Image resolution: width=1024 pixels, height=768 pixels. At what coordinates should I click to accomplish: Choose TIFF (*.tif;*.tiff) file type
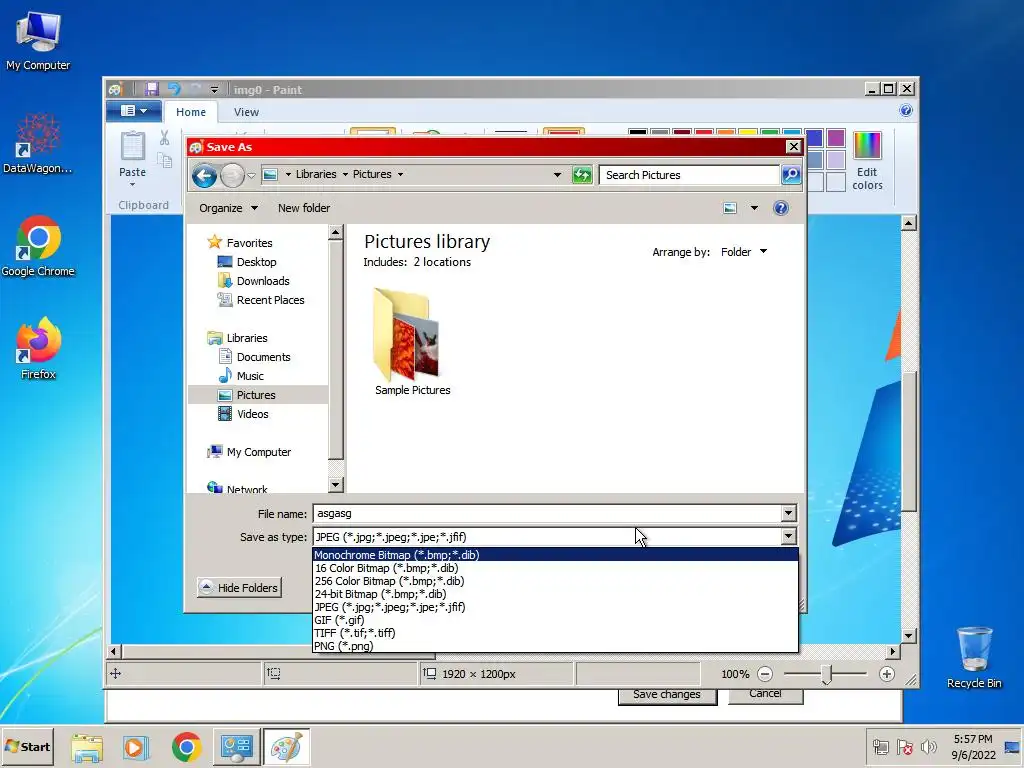(x=555, y=633)
